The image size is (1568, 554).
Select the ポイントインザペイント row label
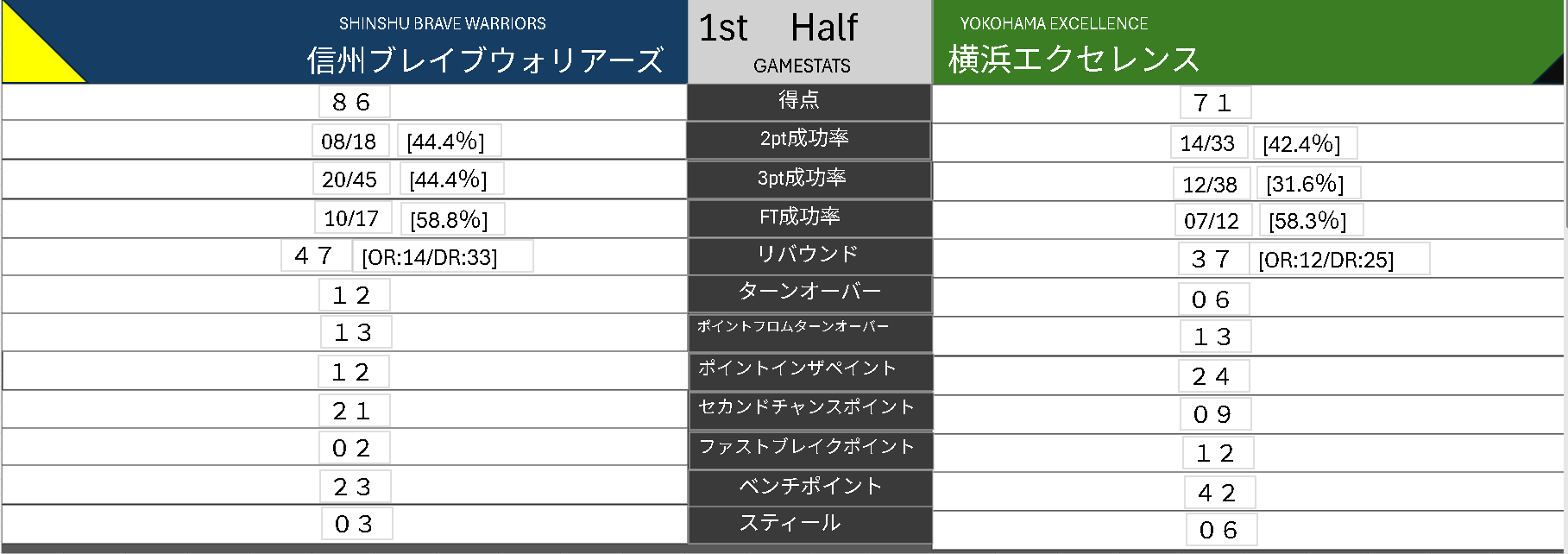[x=797, y=368]
